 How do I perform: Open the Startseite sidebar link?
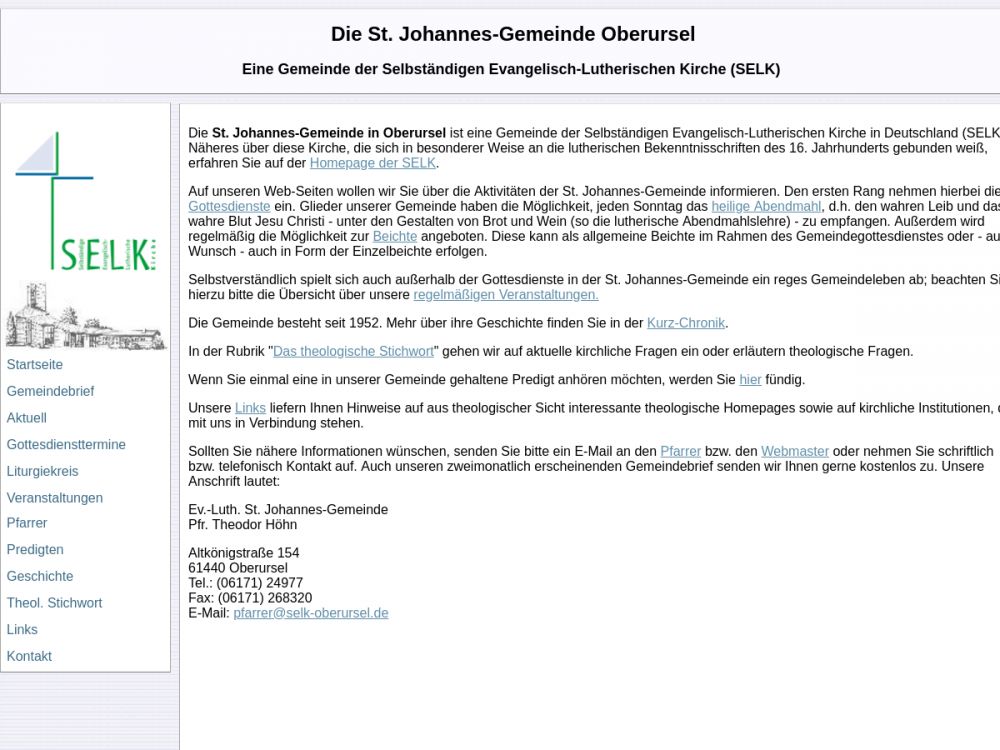(35, 365)
